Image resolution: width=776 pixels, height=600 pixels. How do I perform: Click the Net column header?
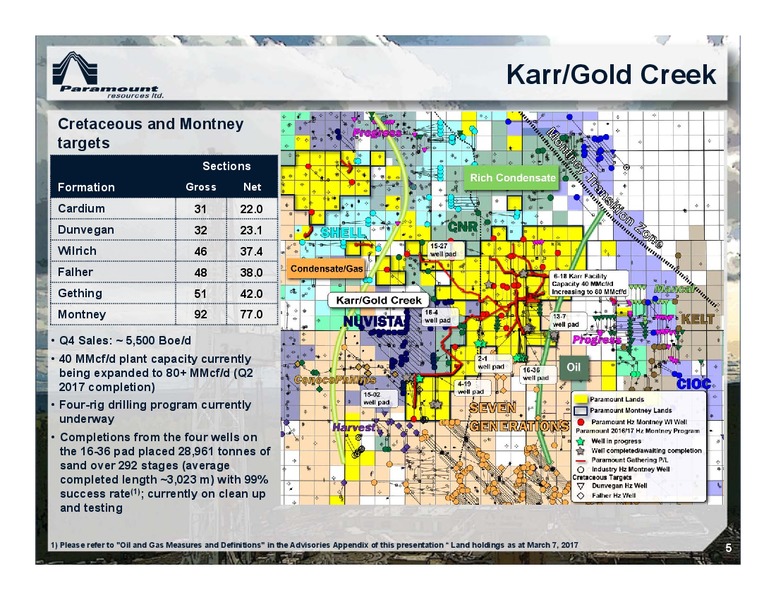point(252,187)
